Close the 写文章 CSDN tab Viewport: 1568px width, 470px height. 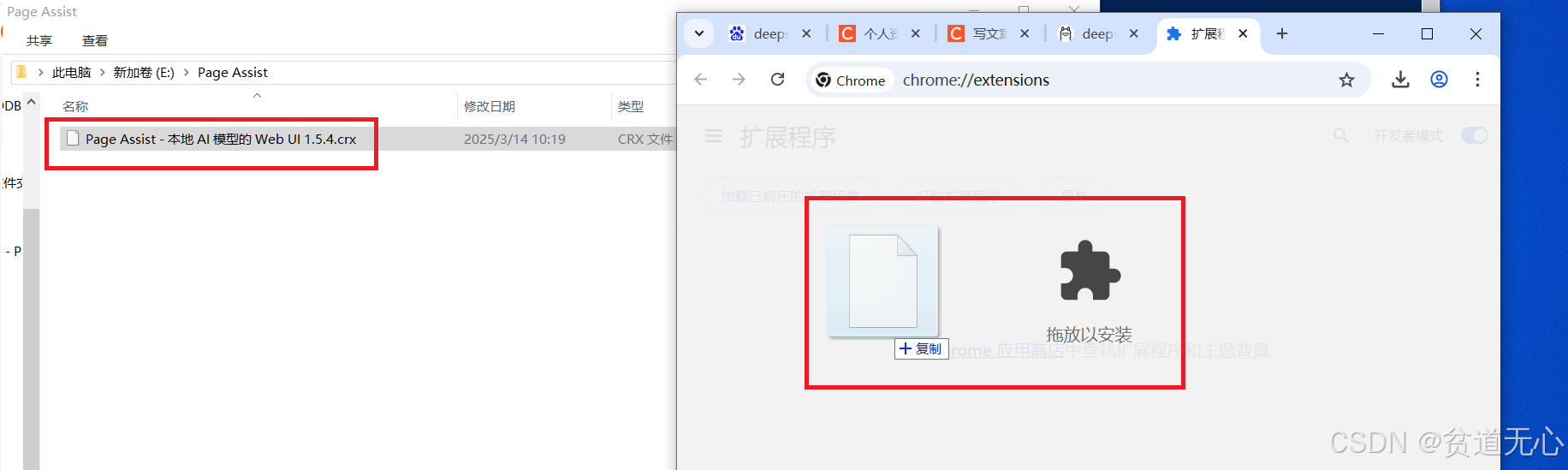pos(1025,33)
